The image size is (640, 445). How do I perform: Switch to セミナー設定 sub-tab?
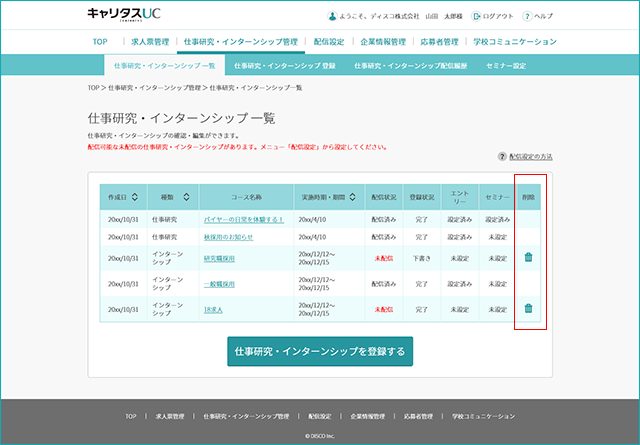point(506,66)
